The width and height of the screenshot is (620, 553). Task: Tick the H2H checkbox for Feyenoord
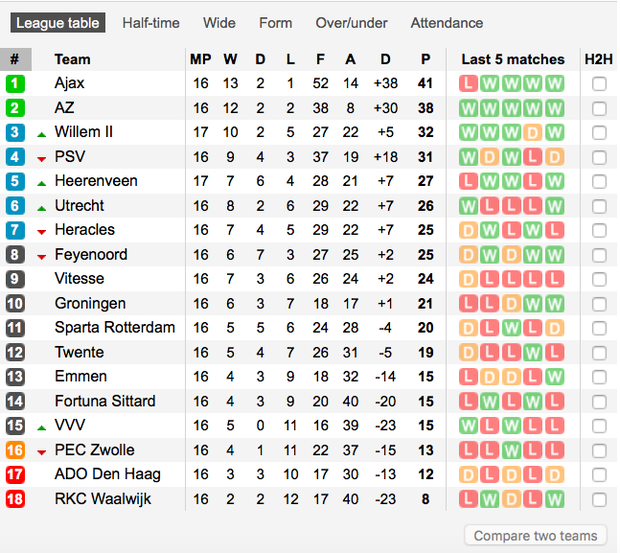point(599,255)
